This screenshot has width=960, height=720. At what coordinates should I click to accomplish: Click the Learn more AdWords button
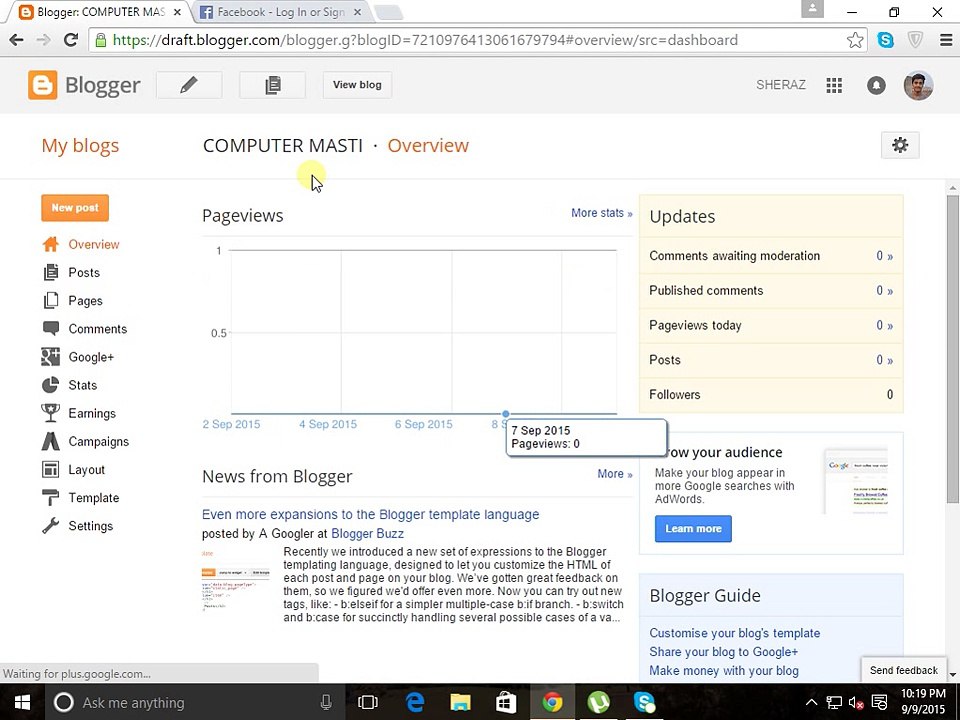pos(693,528)
